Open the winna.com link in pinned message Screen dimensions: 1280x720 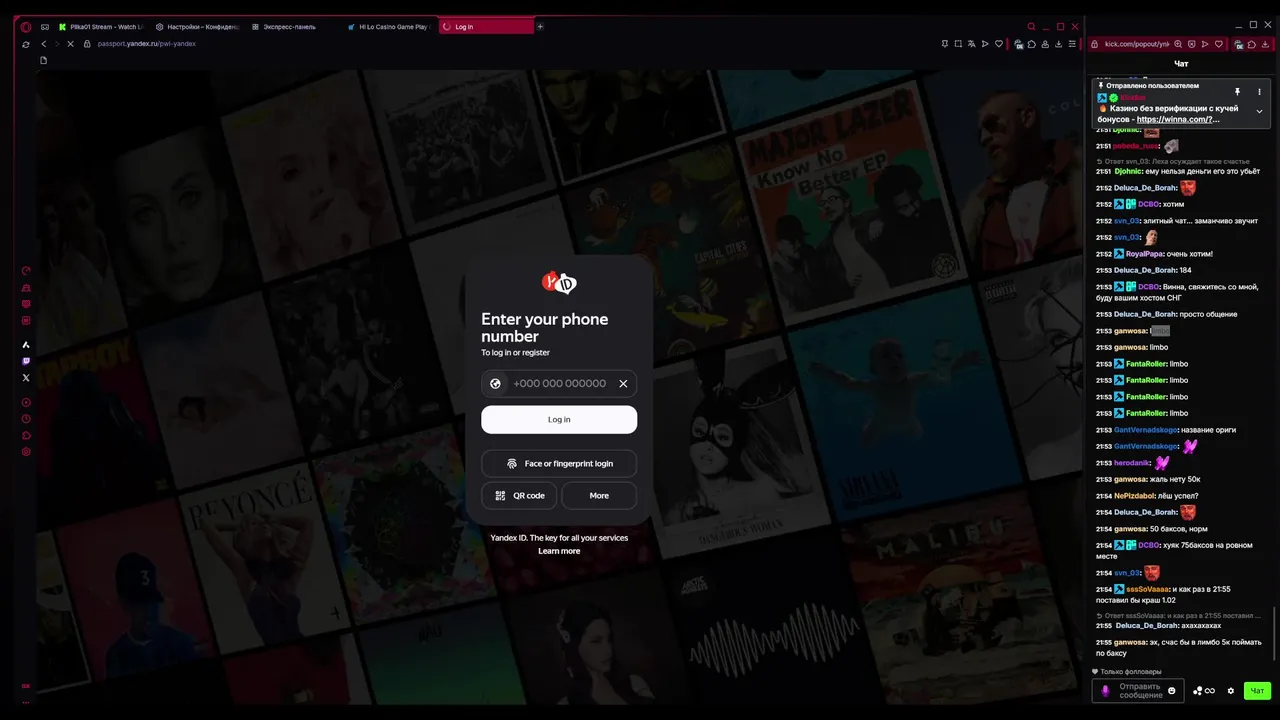(1178, 119)
